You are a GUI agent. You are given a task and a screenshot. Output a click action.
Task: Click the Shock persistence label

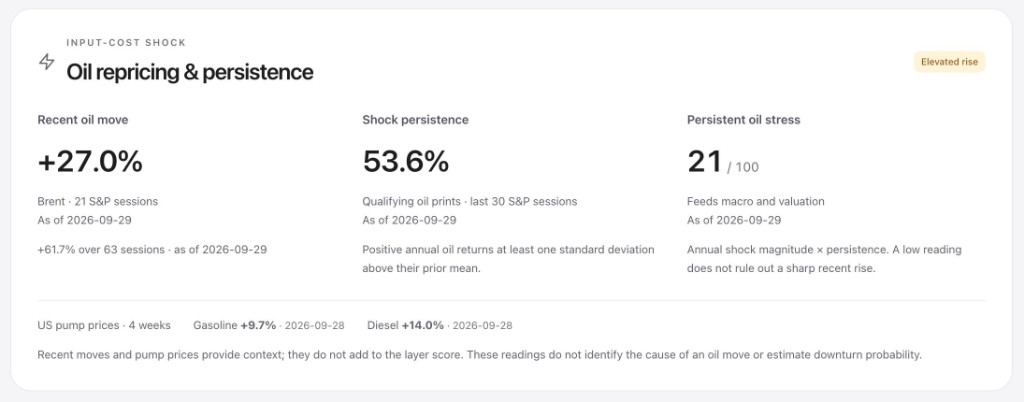coord(415,120)
